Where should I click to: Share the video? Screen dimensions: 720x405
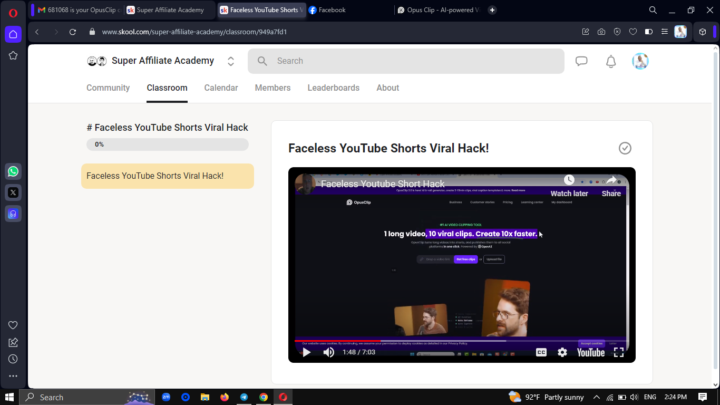coord(611,186)
